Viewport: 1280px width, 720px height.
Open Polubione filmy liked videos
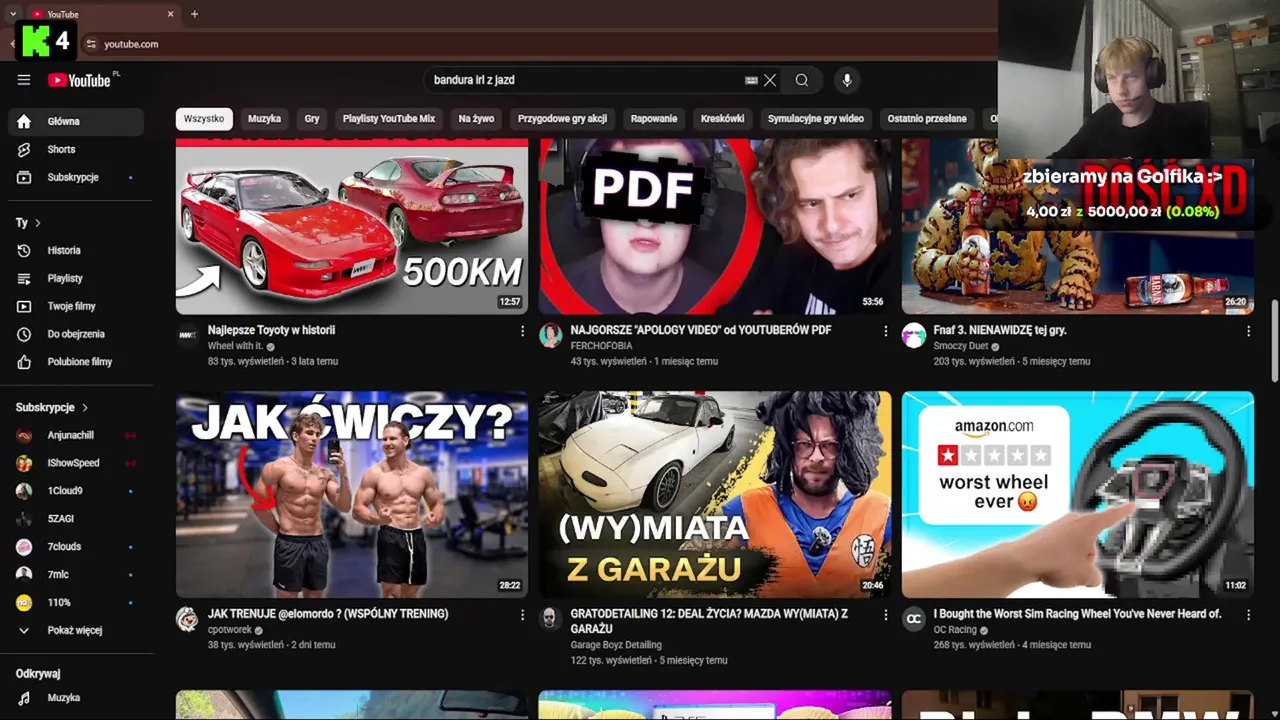76,362
